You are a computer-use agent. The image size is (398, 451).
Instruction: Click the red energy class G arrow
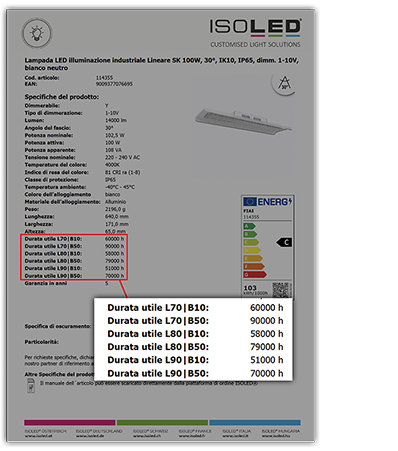(255, 275)
